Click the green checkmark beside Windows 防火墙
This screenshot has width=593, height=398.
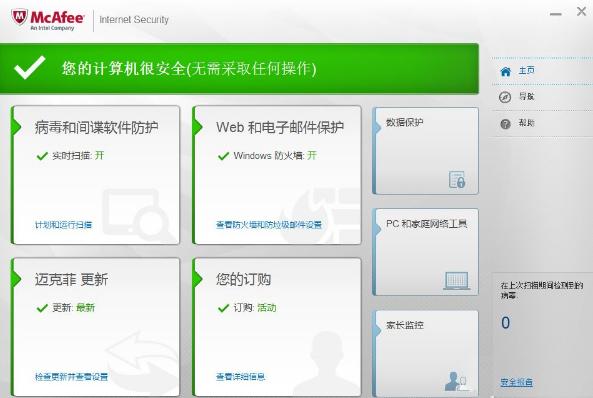point(224,155)
